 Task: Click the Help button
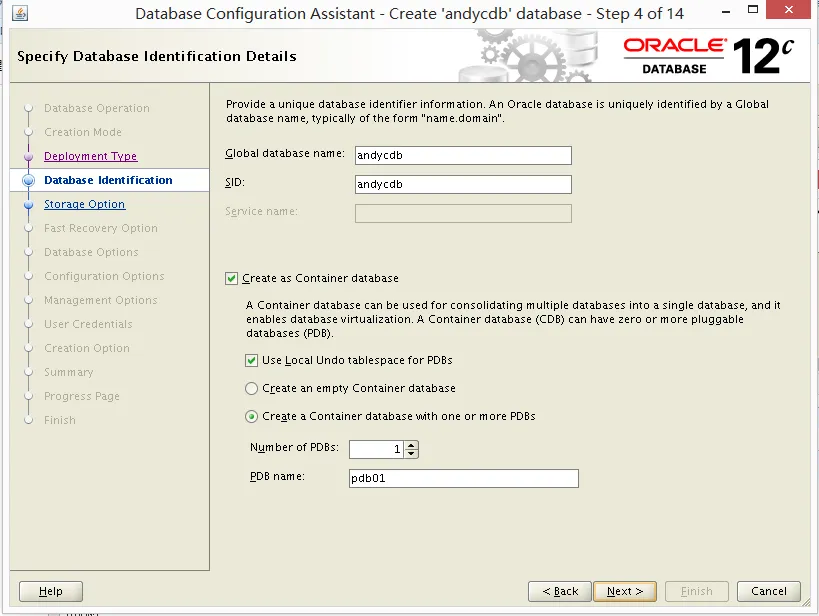tap(51, 591)
